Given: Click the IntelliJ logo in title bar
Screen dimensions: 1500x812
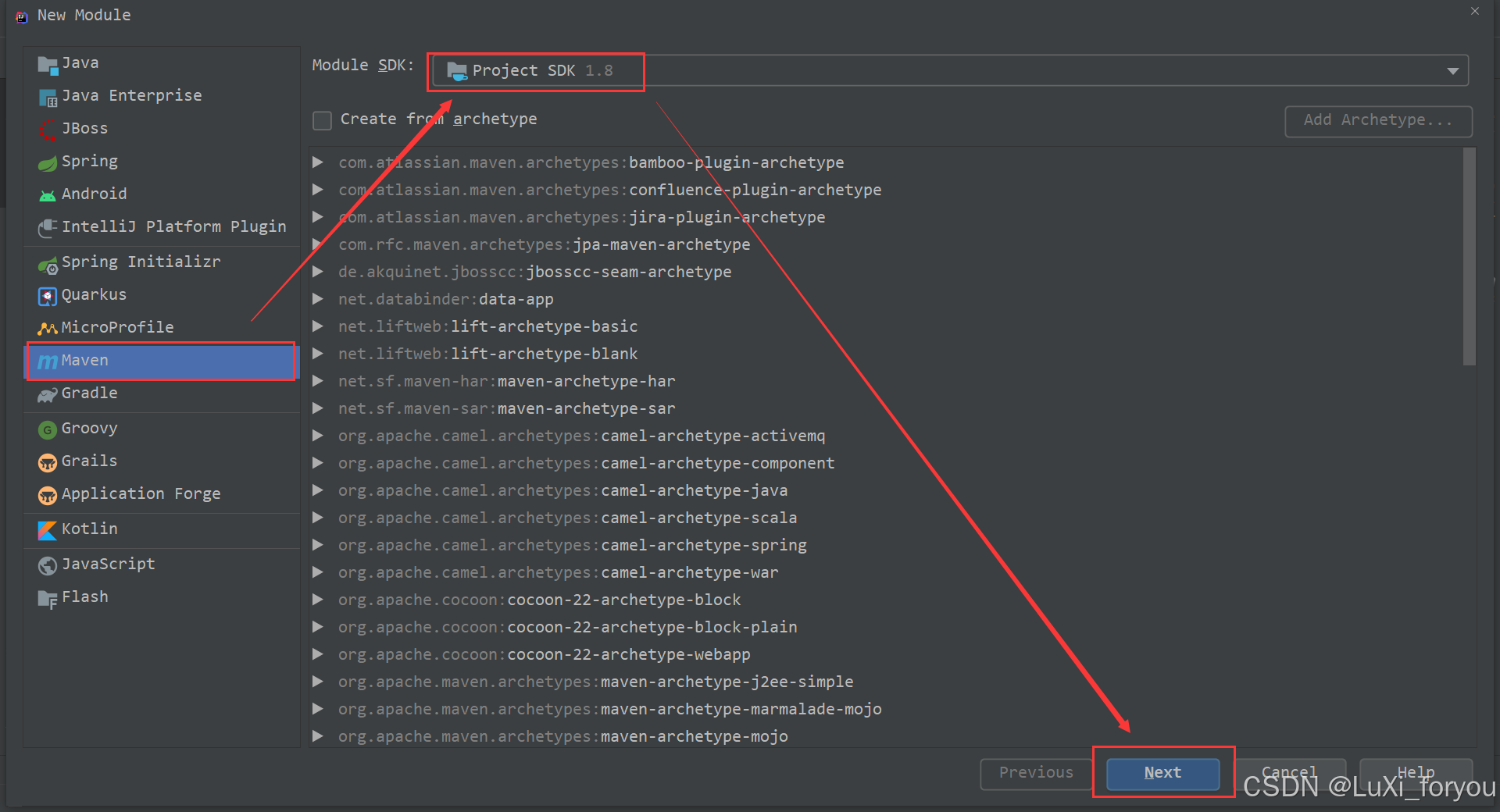Looking at the screenshot, I should click(21, 16).
